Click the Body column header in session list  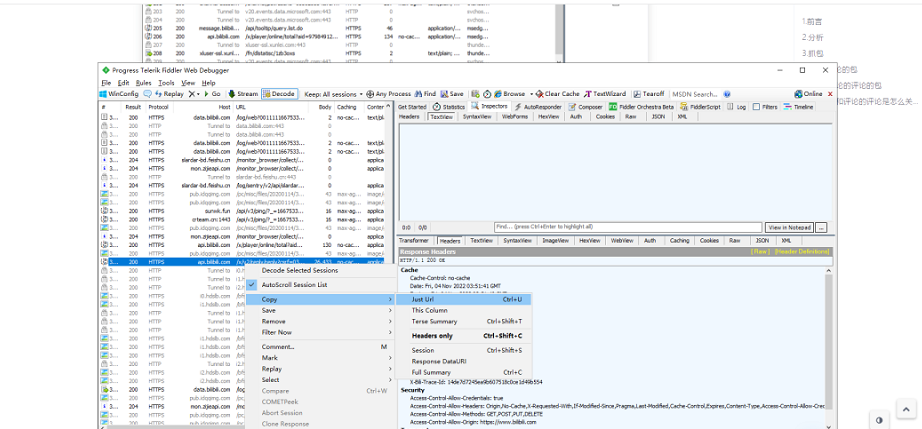325,108
